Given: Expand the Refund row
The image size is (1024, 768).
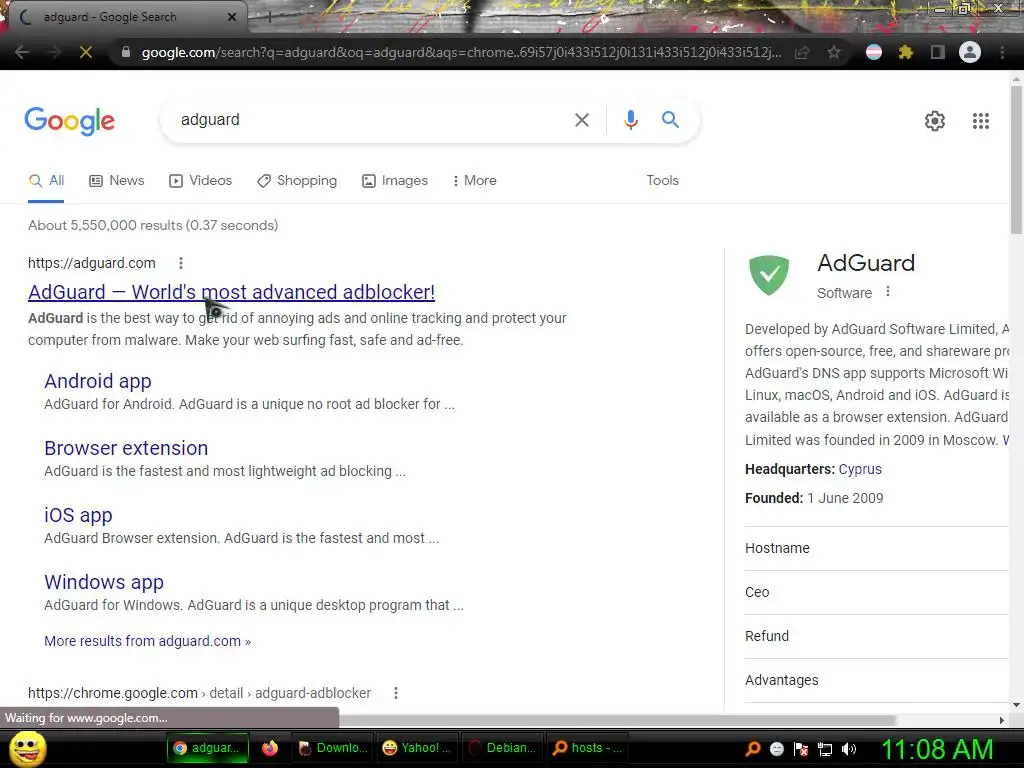Looking at the screenshot, I should [x=876, y=636].
